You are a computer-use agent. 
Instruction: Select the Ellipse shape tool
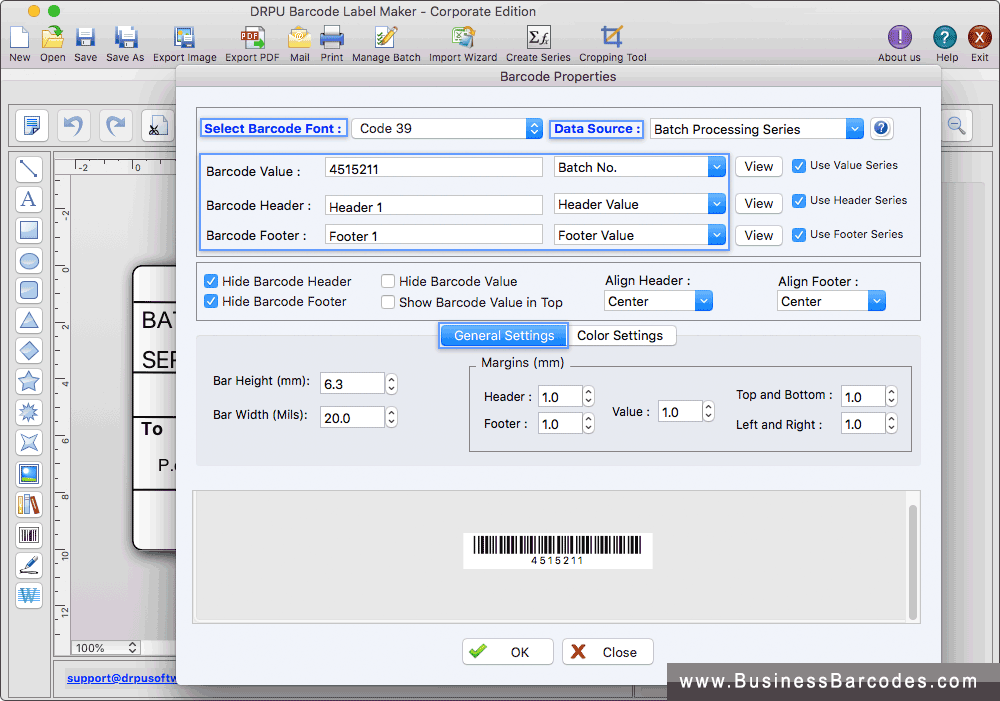pos(29,260)
